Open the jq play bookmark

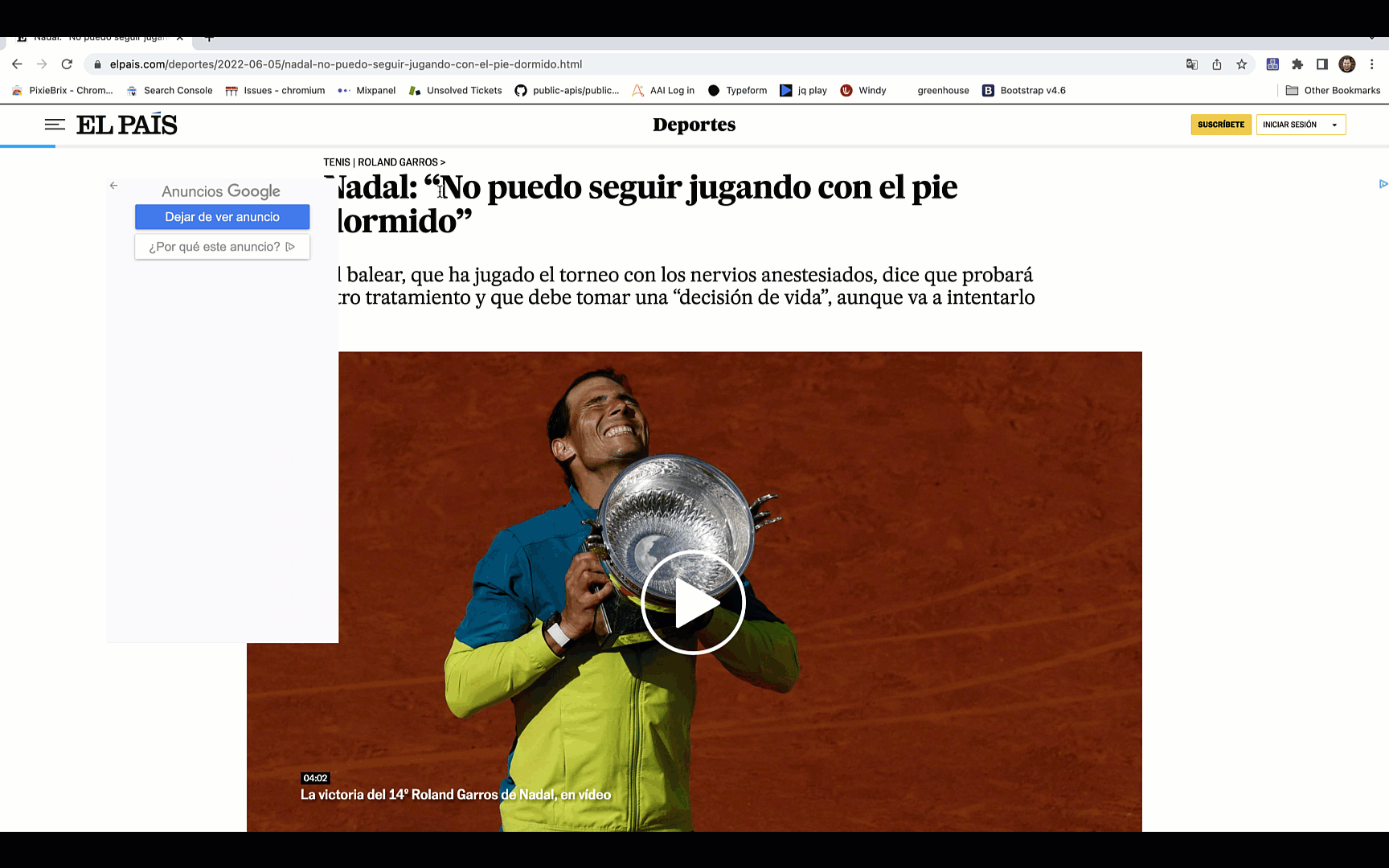tap(804, 91)
